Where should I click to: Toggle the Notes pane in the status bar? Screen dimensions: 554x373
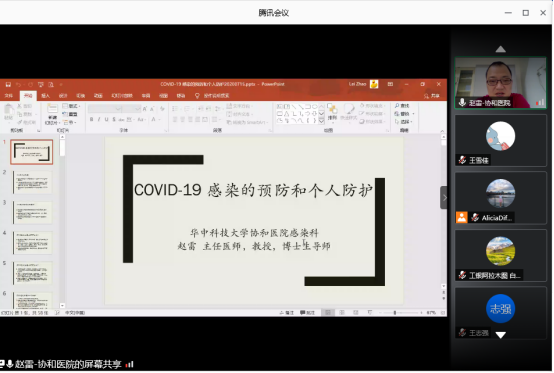(287, 313)
